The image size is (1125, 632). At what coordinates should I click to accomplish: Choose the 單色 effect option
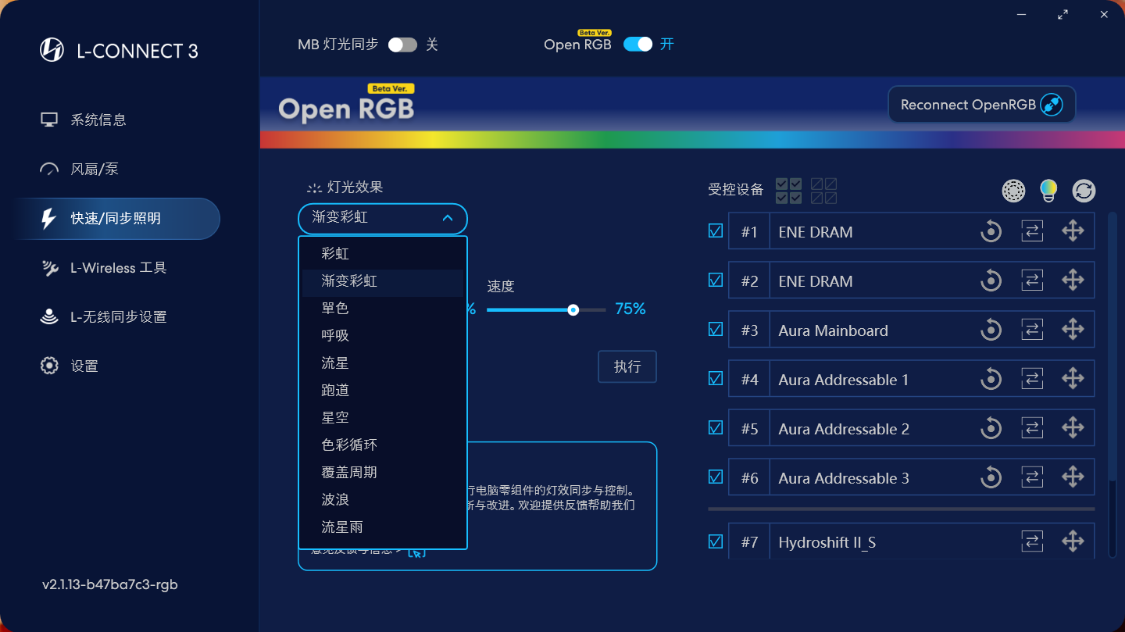[x=382, y=308]
